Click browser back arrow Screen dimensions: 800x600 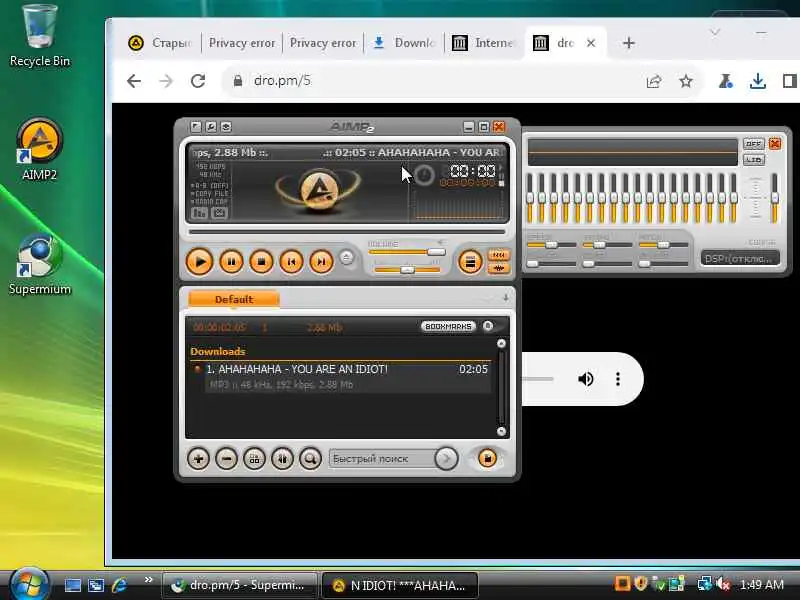(134, 81)
